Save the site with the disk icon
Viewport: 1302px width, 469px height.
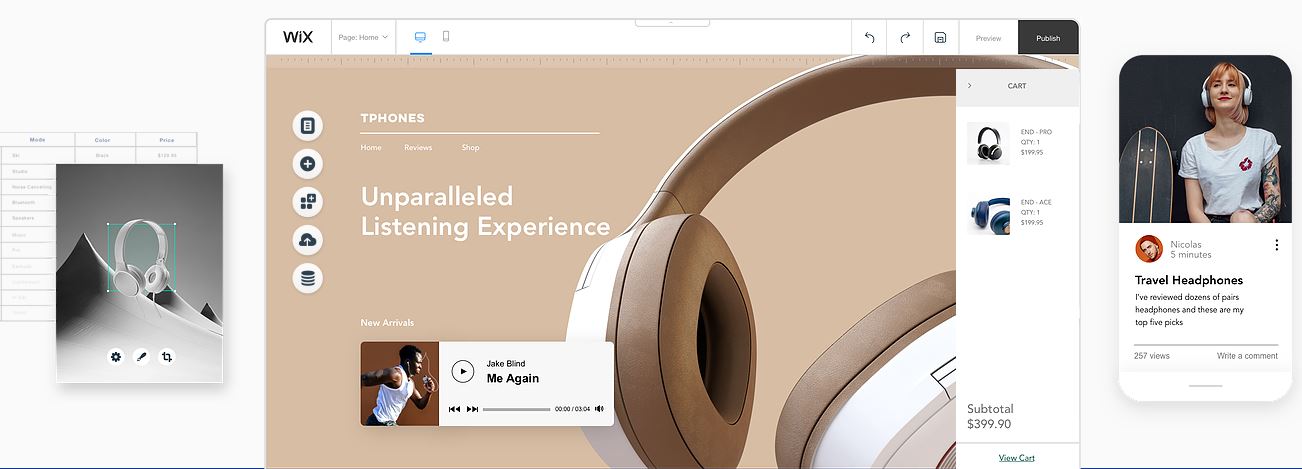click(940, 38)
